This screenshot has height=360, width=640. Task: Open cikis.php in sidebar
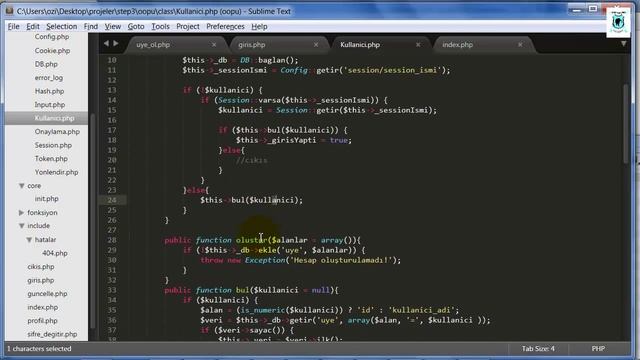coord(41,267)
